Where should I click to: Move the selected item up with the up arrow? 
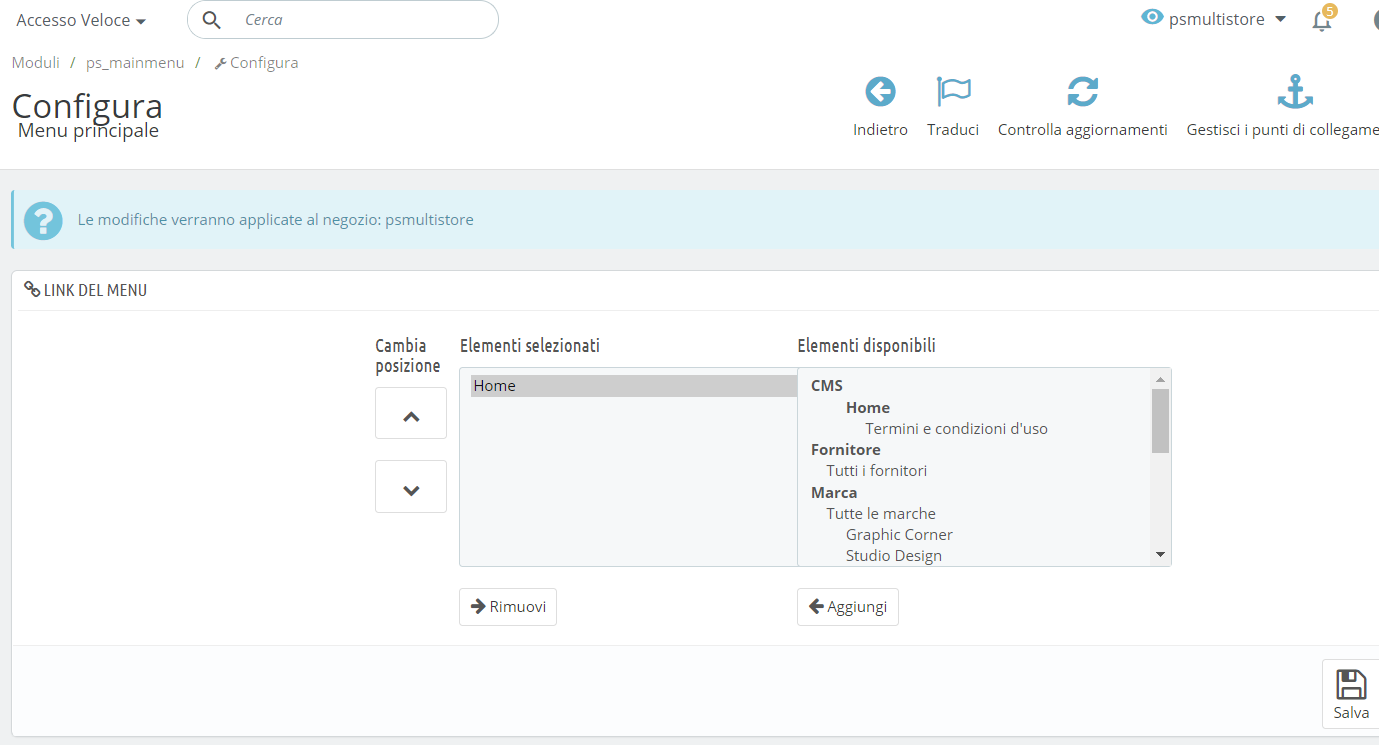(410, 412)
